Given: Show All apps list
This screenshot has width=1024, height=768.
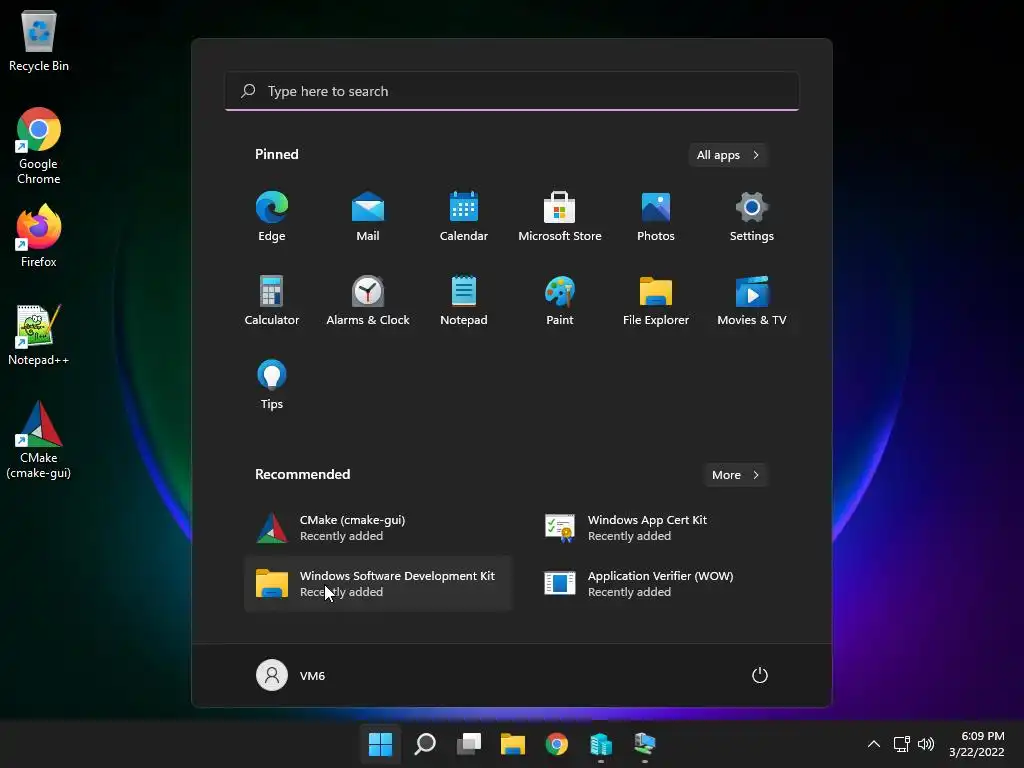Looking at the screenshot, I should pyautogui.click(x=728, y=155).
